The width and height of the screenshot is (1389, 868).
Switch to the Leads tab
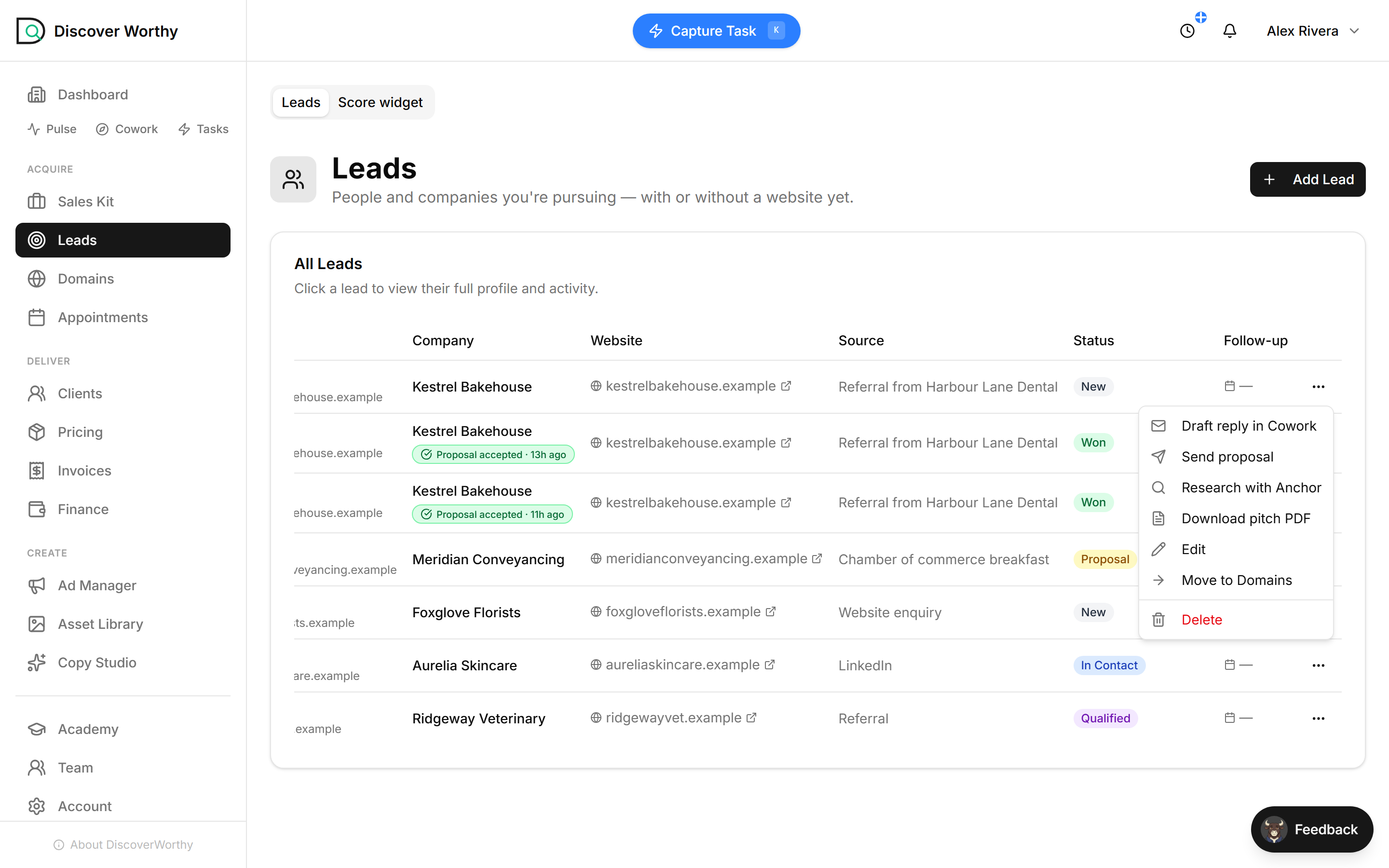pos(301,102)
